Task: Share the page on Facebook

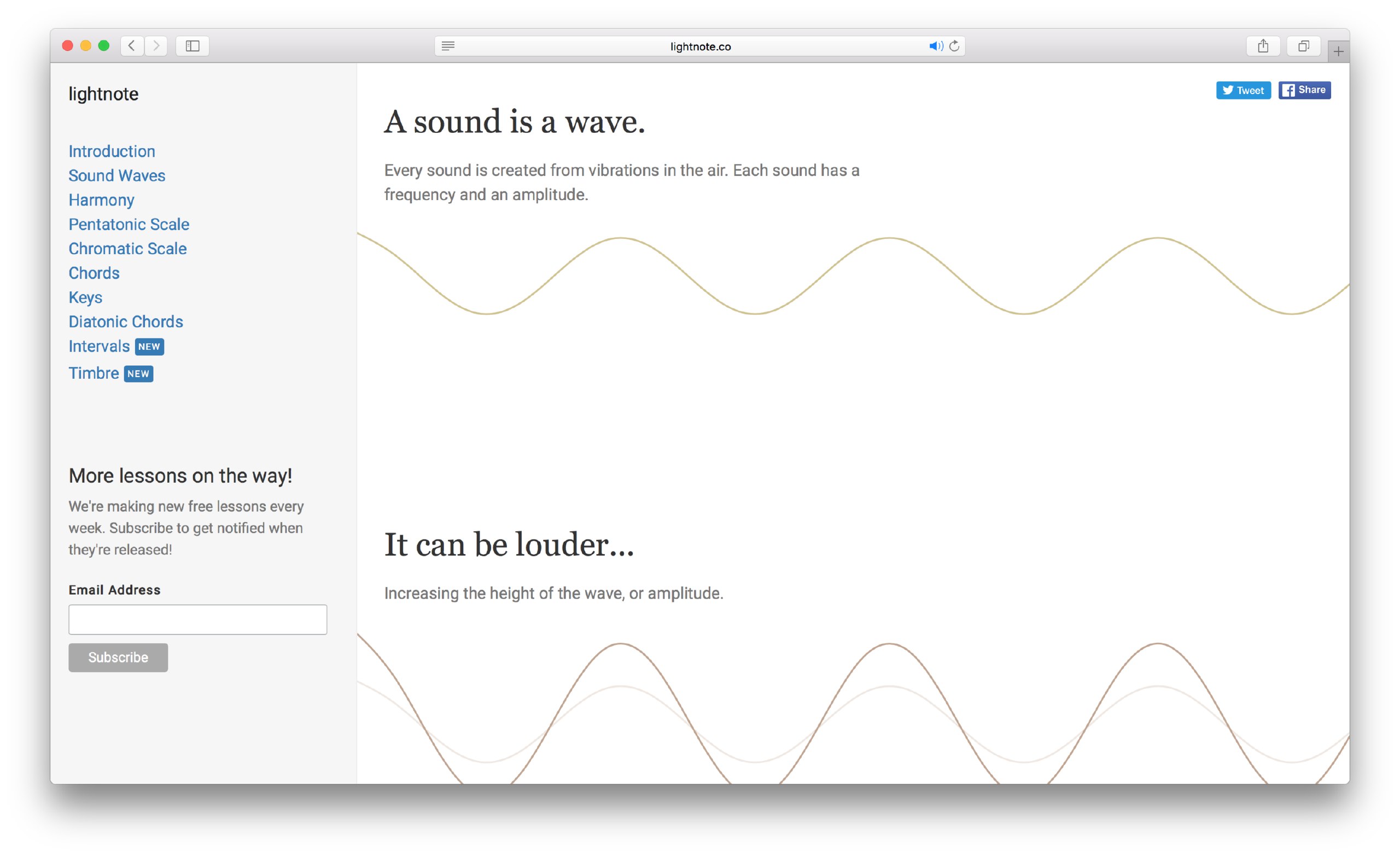Action: [1304, 90]
